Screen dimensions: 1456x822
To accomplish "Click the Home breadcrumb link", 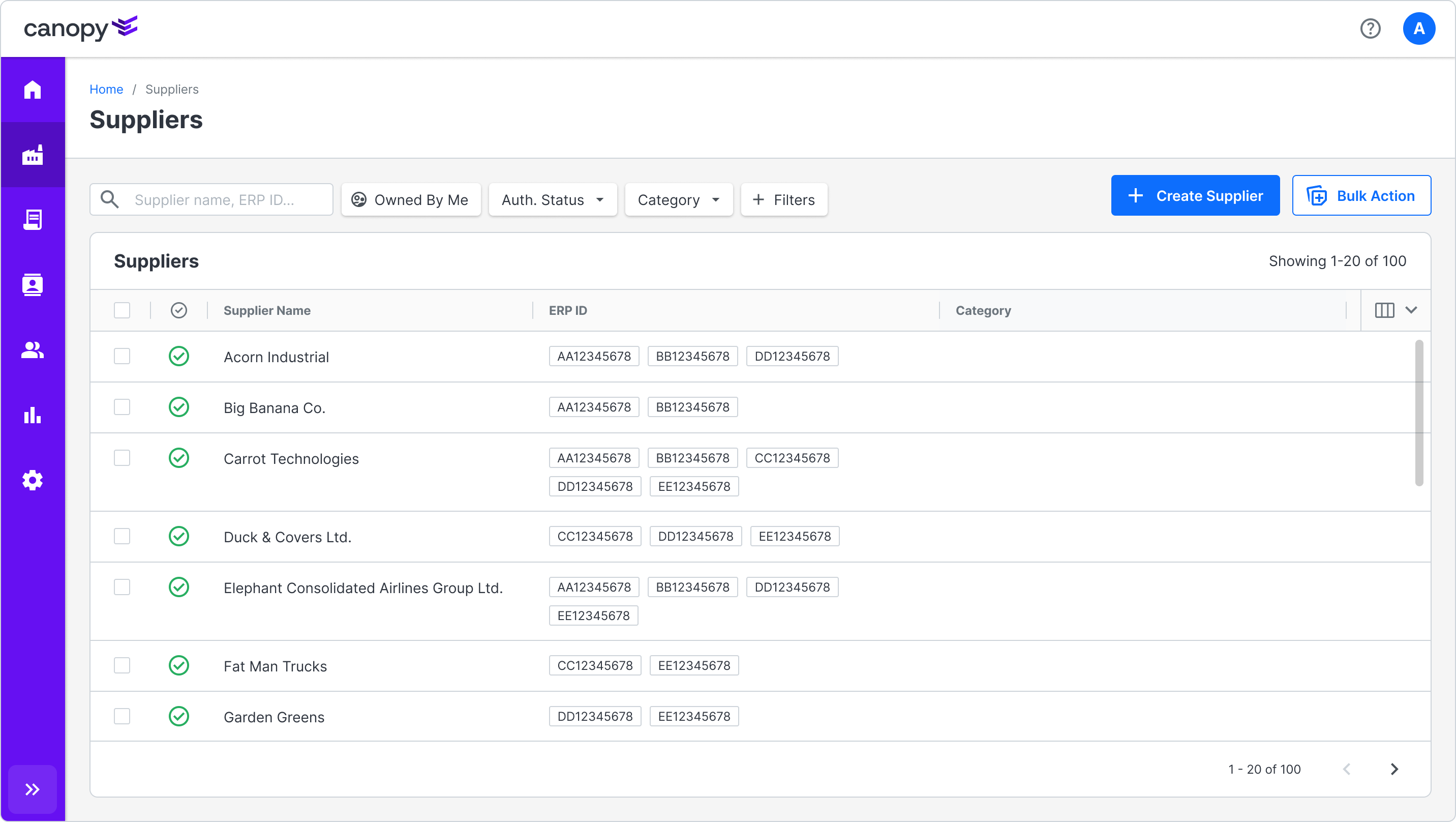I will click(106, 89).
